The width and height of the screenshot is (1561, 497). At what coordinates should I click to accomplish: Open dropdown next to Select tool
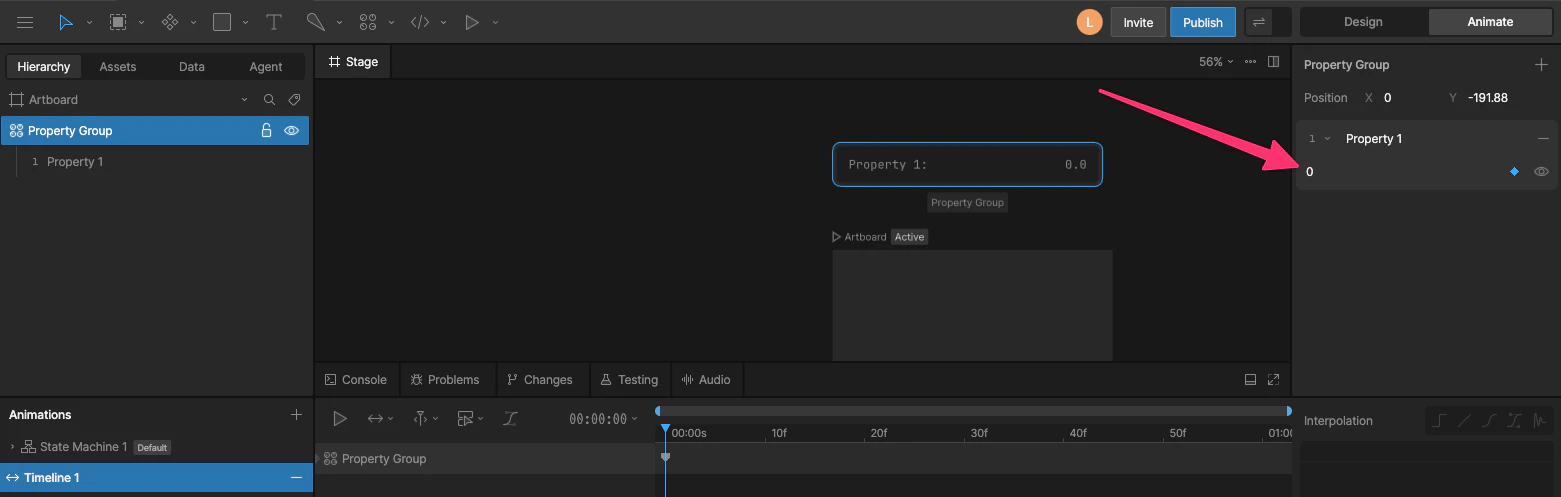(x=89, y=23)
